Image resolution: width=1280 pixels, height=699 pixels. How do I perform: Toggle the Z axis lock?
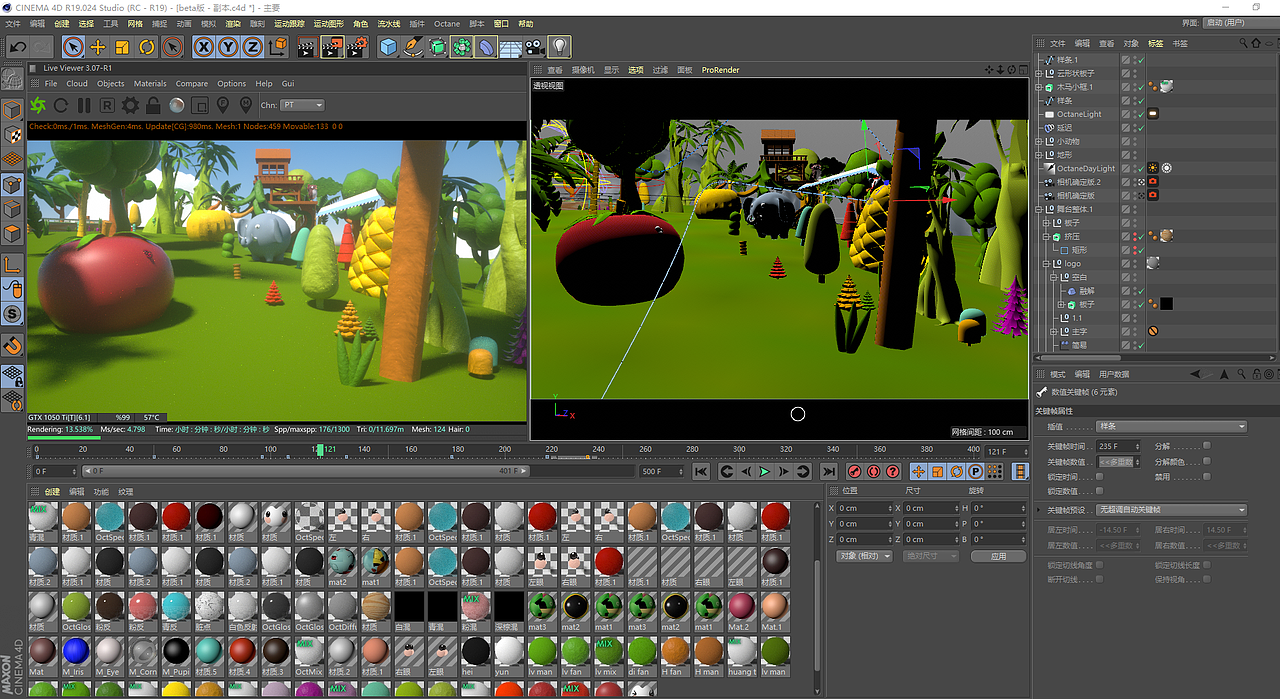pyautogui.click(x=253, y=47)
